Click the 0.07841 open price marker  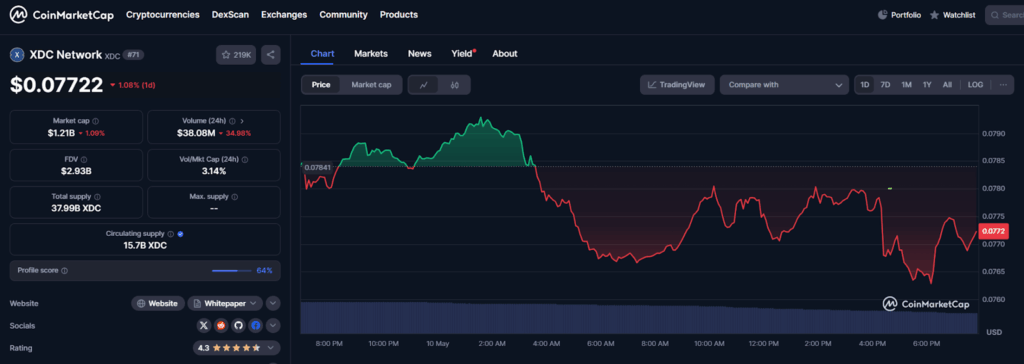(x=319, y=167)
